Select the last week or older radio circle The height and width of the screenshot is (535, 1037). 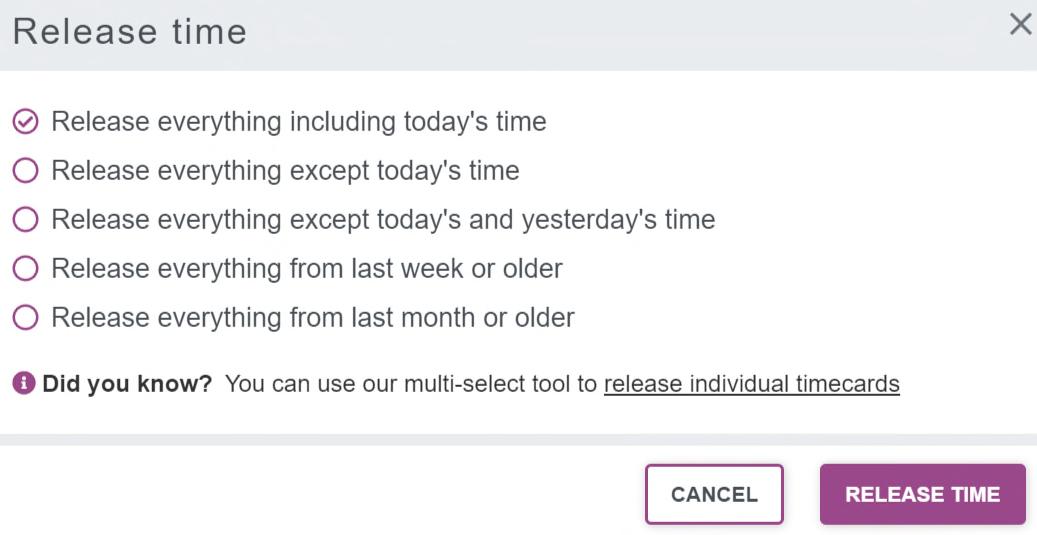coord(25,269)
